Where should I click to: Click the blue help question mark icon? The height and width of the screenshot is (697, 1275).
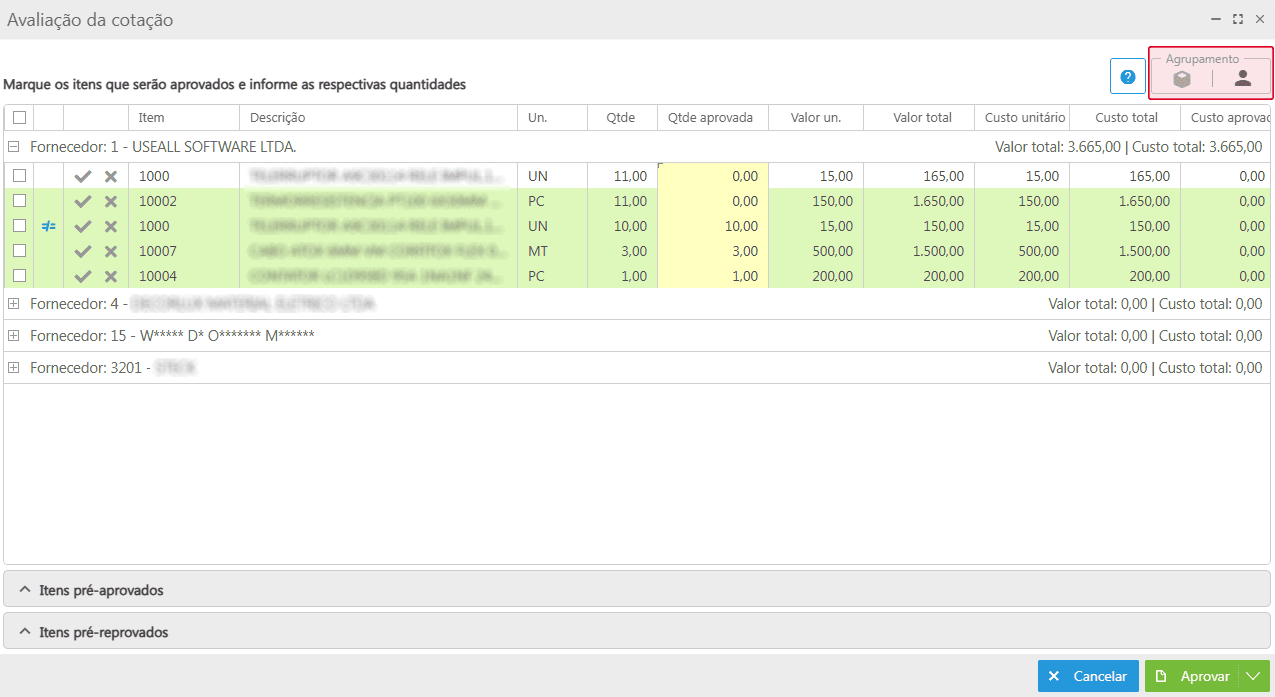point(1127,77)
